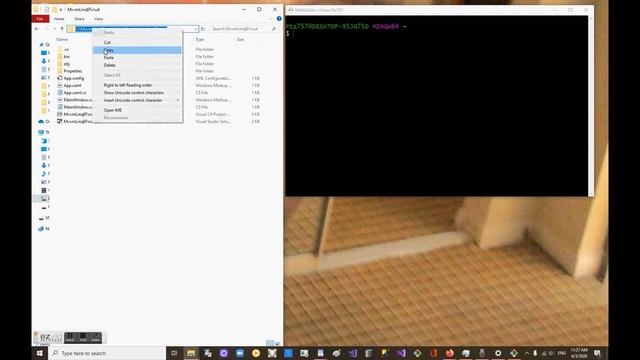Expand the Explorer ribbon chevron
Image resolution: width=640 pixels, height=360 pixels.
pyautogui.click(x=272, y=19)
